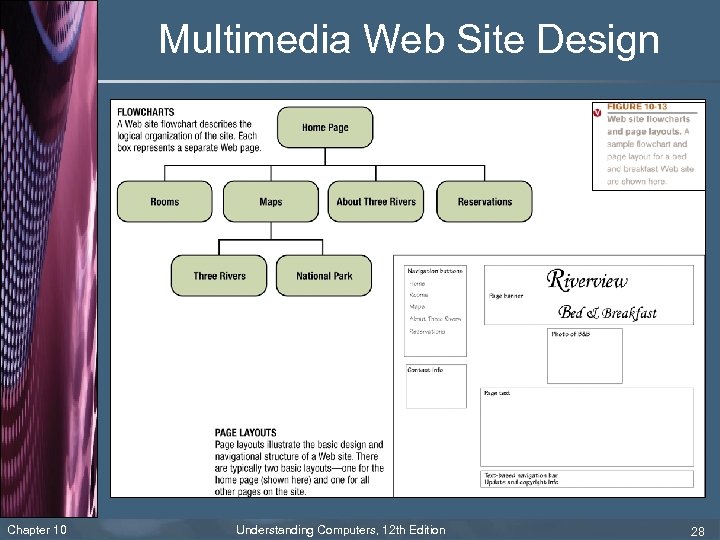
Task: Click the page layouts description paragraph
Action: 299,468
